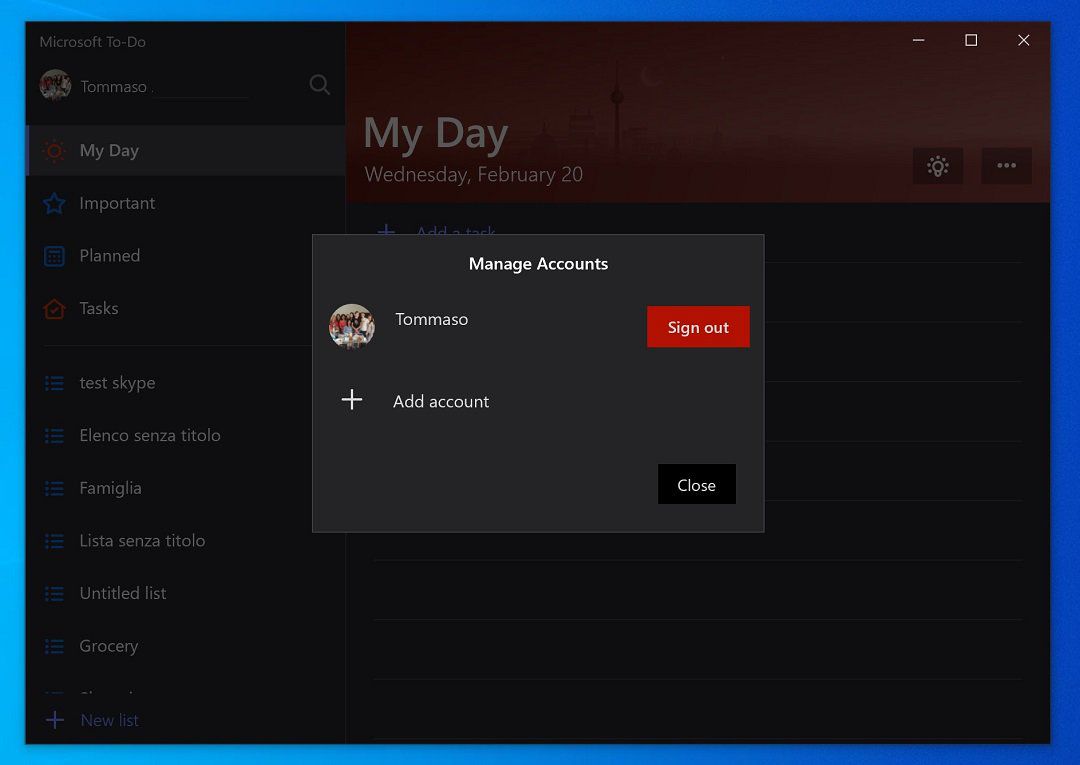Click the sidebar profile avatar
The image size is (1080, 765).
(55, 85)
